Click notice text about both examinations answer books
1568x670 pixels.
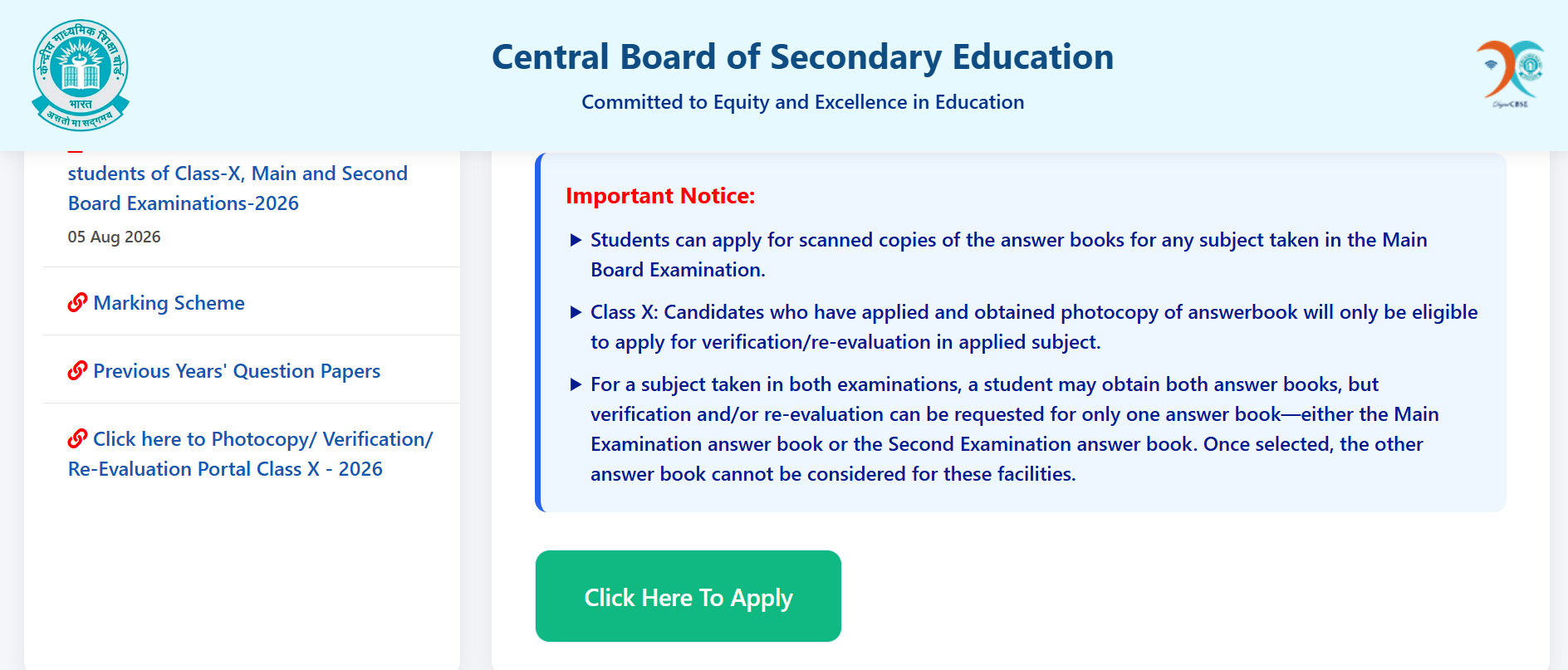(x=1014, y=429)
